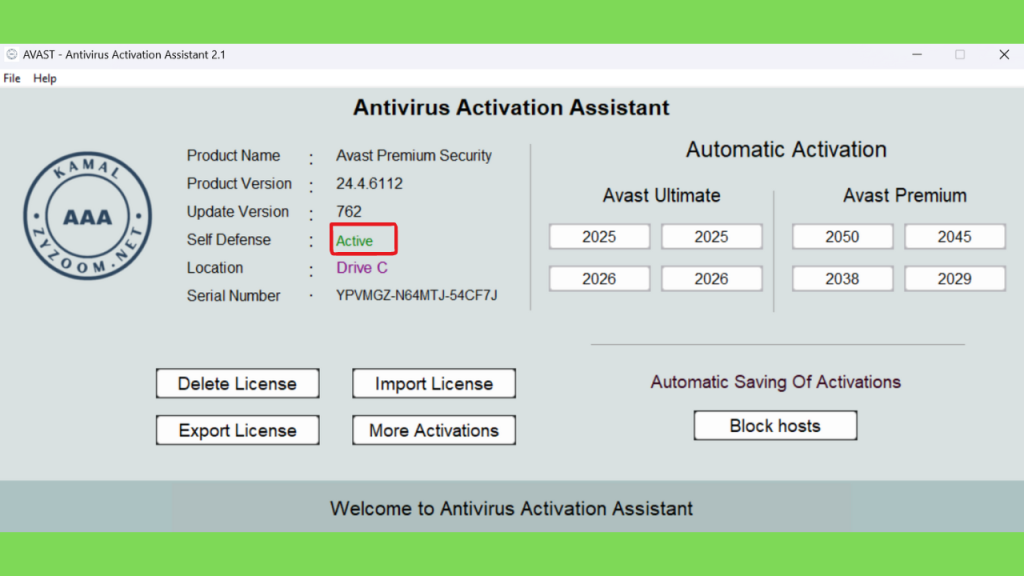1024x576 pixels.
Task: Activate Avast Premium until 2029
Action: point(955,279)
